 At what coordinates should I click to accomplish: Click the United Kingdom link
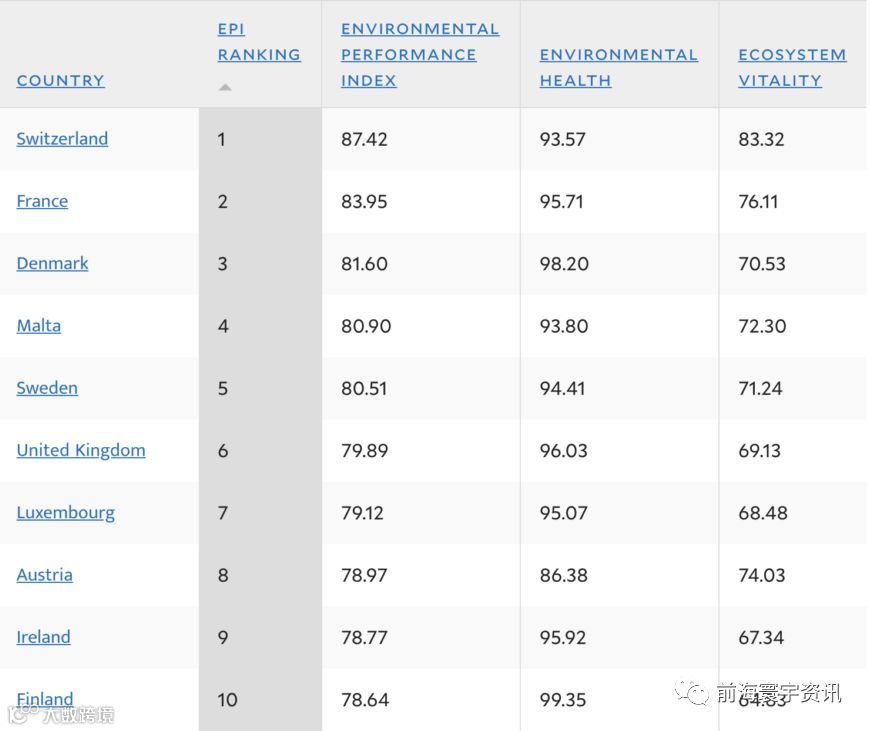click(x=81, y=450)
